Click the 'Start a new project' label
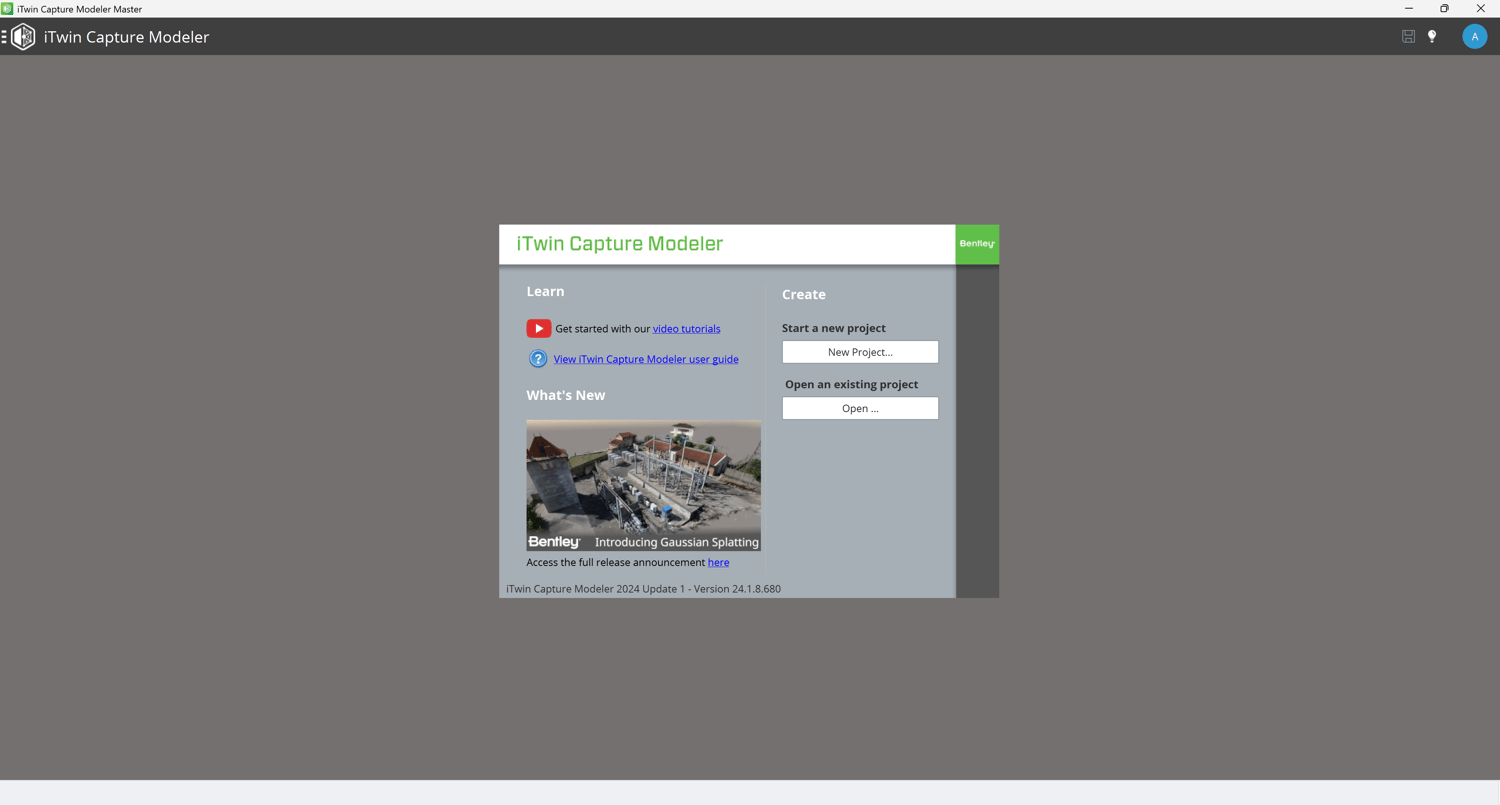The height and width of the screenshot is (805, 1500). coord(834,328)
